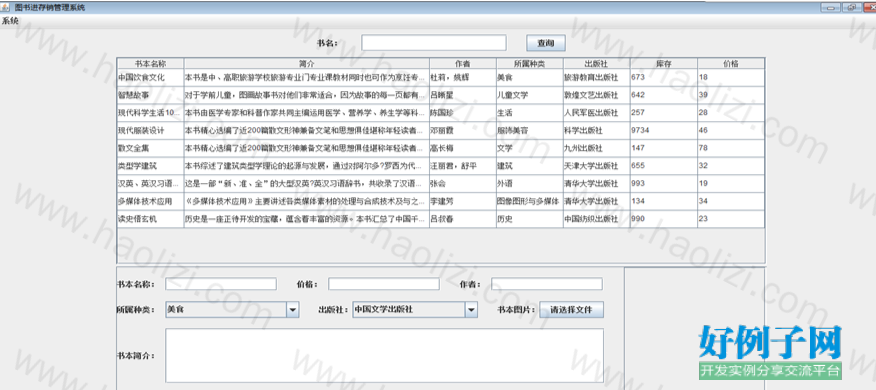Click the 库存 column header

click(664, 64)
